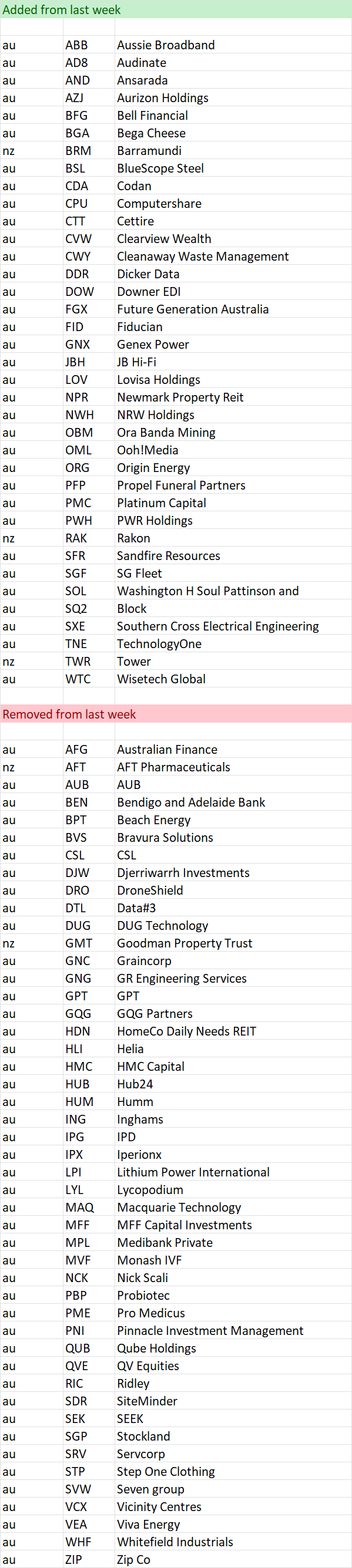Screen dimensions: 352x1568
Task: Select the Pinnacle Investment Management cell
Action: tap(233, 1331)
